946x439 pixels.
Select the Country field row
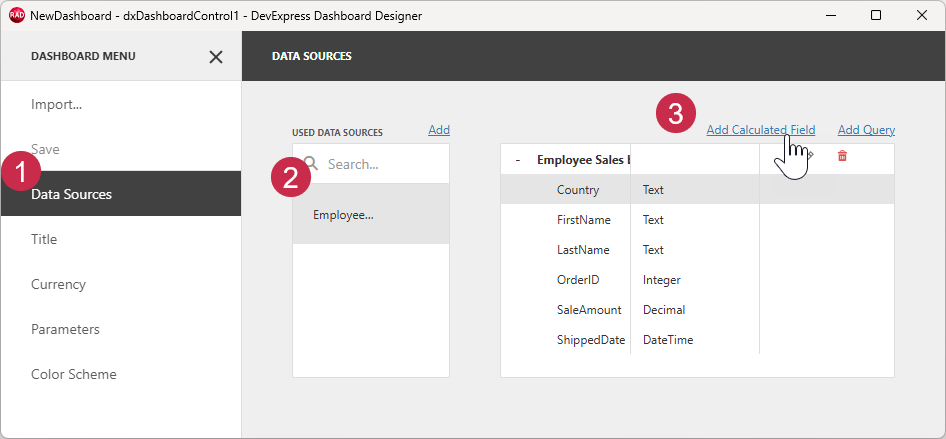[x=697, y=190]
